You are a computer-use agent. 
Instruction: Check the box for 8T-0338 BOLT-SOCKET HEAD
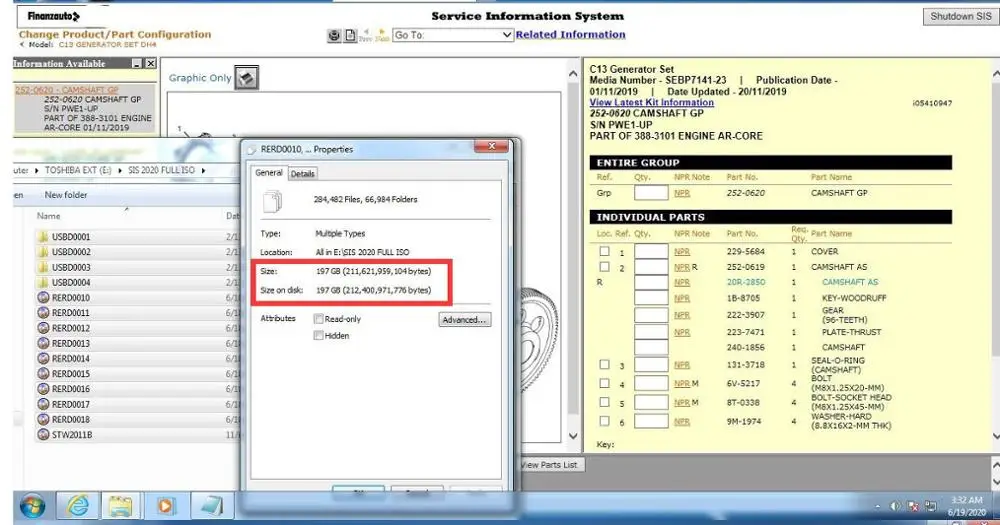[604, 403]
